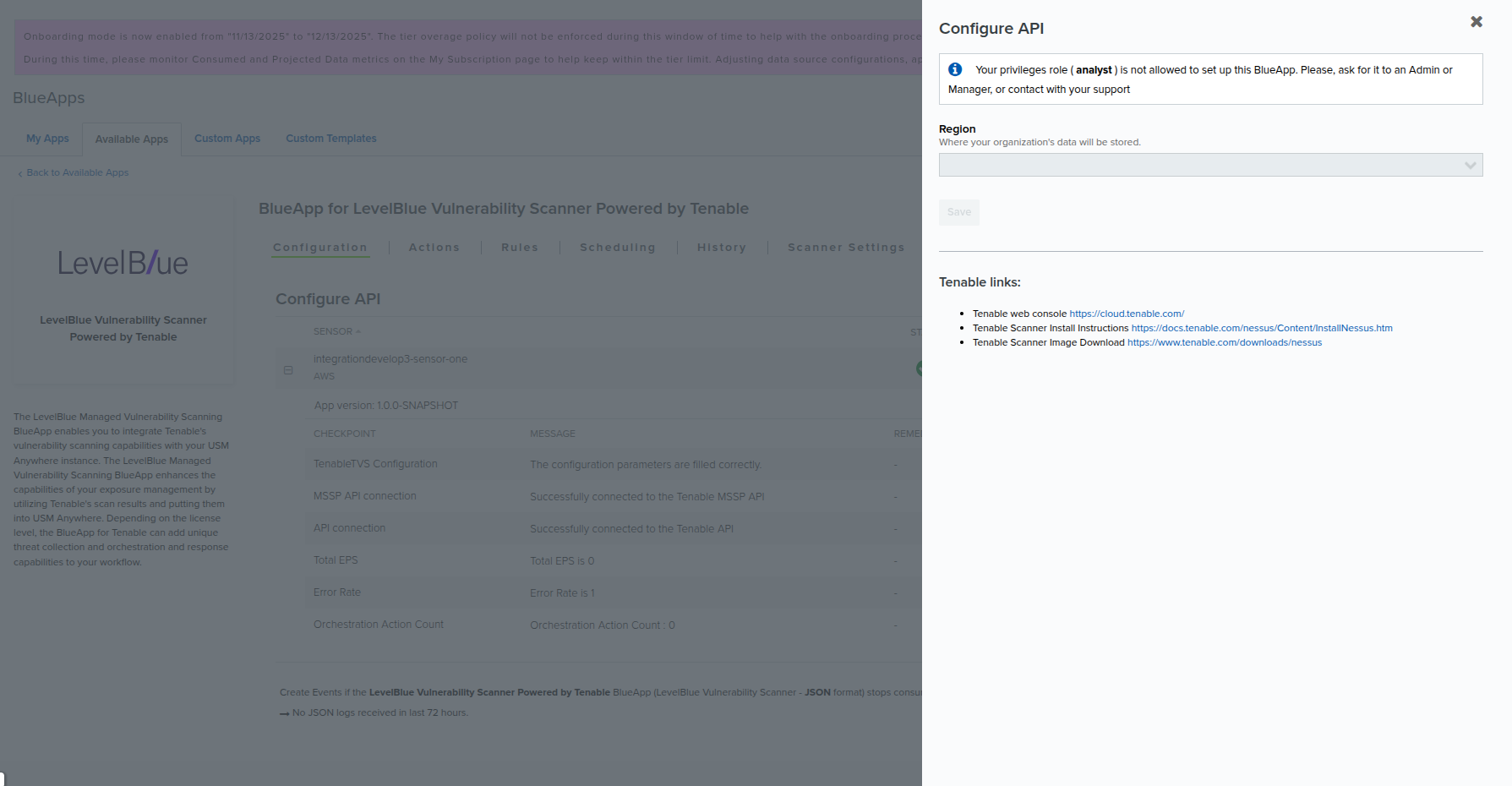Click the MSSP API connection checkpoint
This screenshot has width=1512, height=786.
pyautogui.click(x=365, y=496)
